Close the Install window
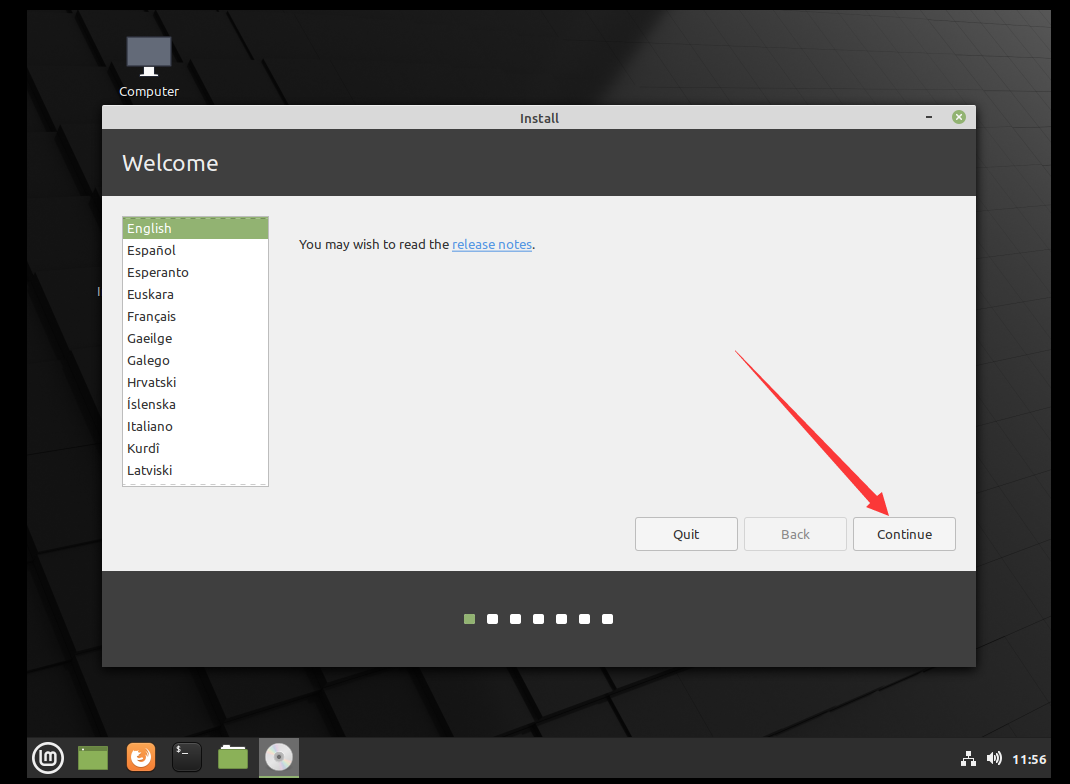This screenshot has height=784, width=1070. (x=959, y=117)
